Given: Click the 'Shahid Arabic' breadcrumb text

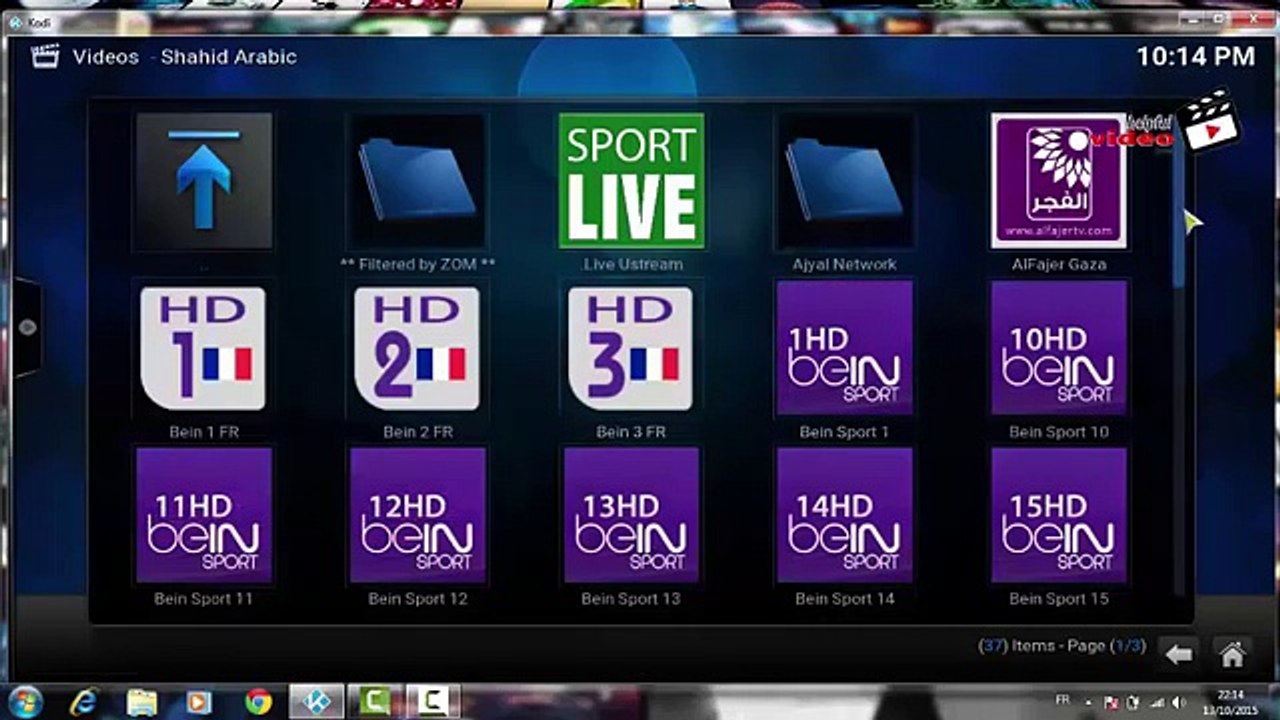Looking at the screenshot, I should pyautogui.click(x=229, y=57).
